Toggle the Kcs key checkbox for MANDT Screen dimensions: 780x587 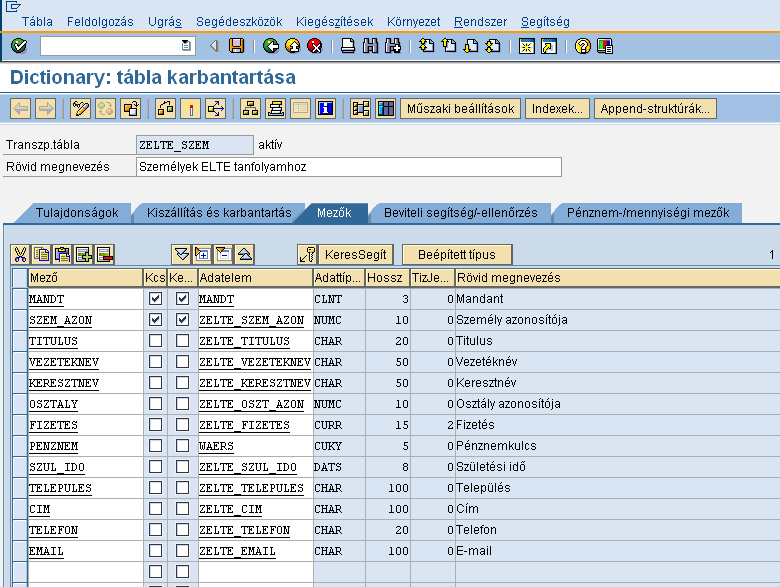click(x=156, y=298)
